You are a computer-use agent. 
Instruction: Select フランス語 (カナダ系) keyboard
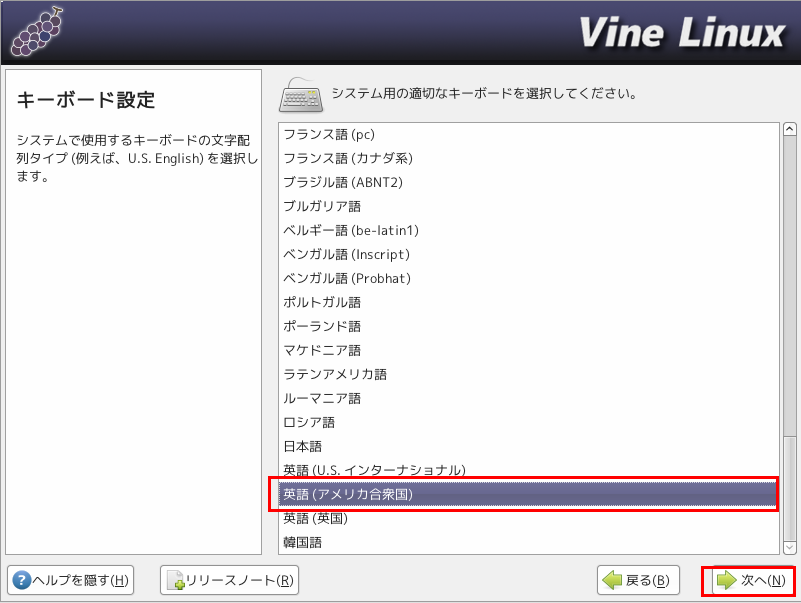[x=529, y=158]
